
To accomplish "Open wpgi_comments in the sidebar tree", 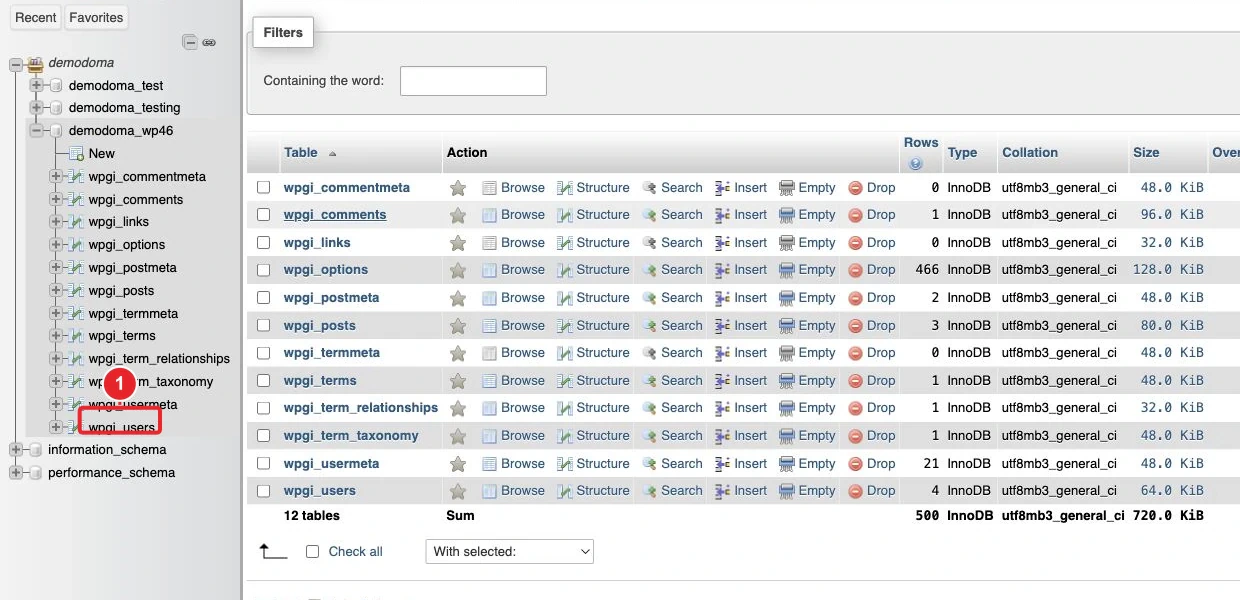I will 136,200.
